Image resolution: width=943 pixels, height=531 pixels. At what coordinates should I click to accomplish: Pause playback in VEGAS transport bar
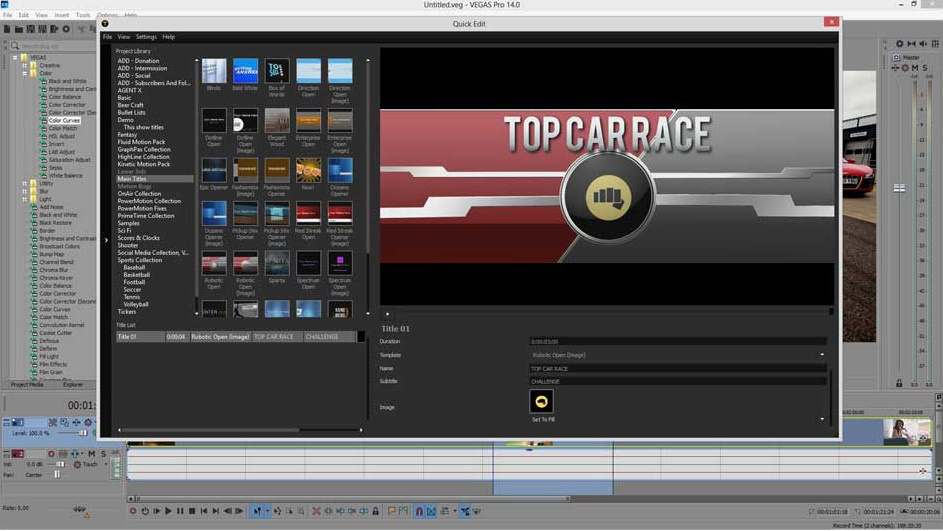point(180,511)
